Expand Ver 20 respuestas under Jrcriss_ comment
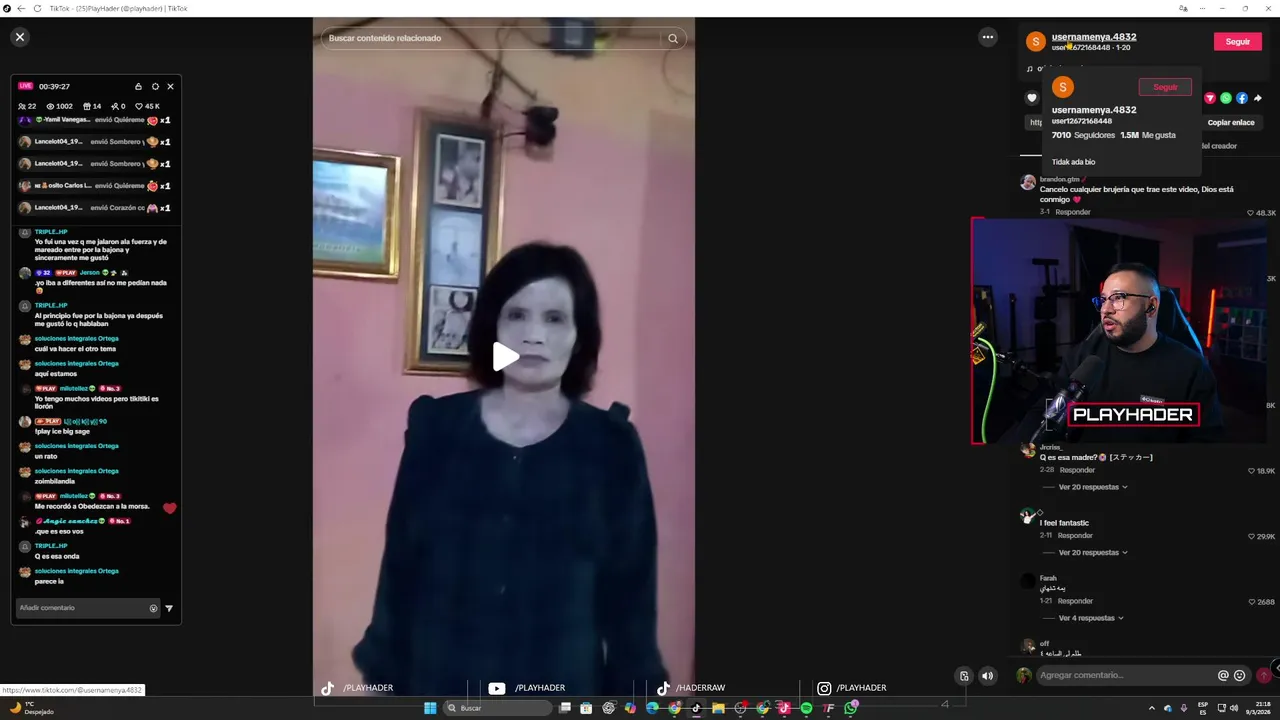This screenshot has height=720, width=1280. coord(1092,487)
